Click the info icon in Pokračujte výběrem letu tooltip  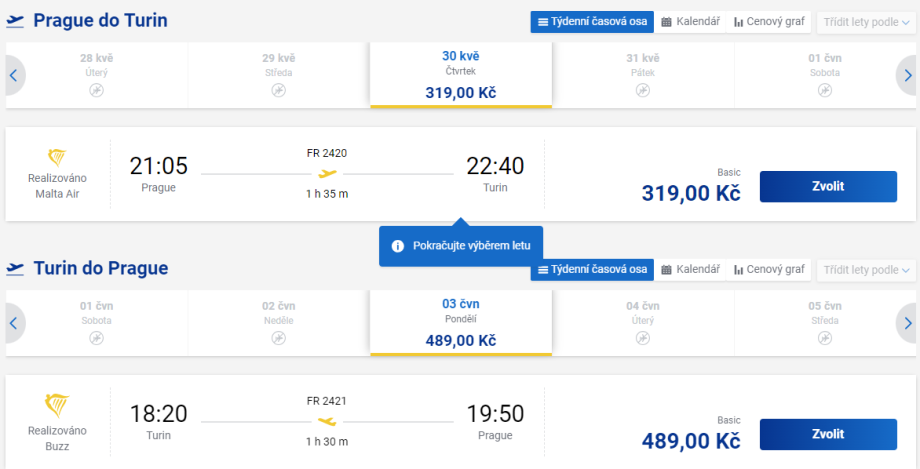(x=397, y=246)
